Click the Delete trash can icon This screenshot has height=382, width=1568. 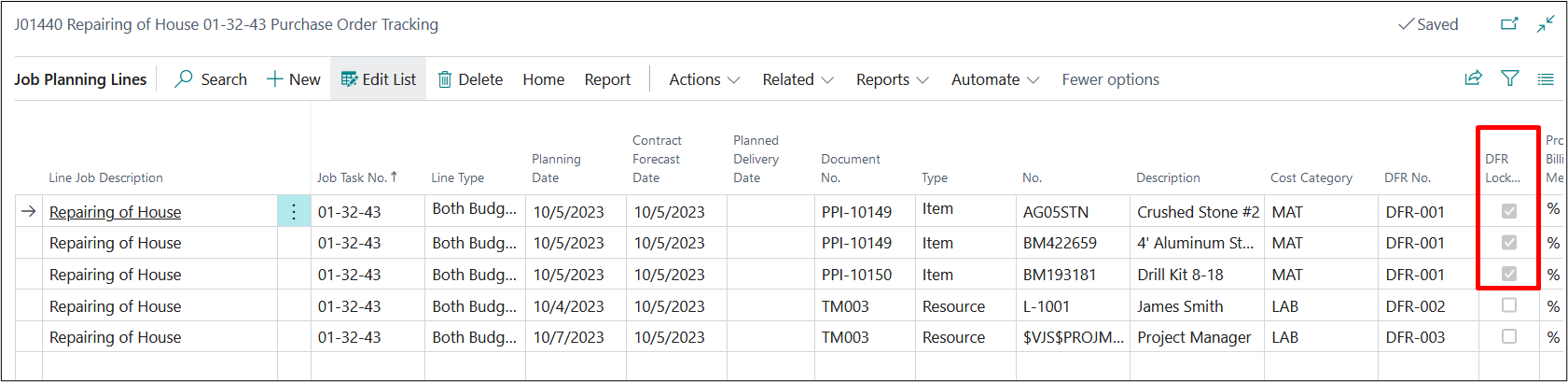click(x=445, y=79)
